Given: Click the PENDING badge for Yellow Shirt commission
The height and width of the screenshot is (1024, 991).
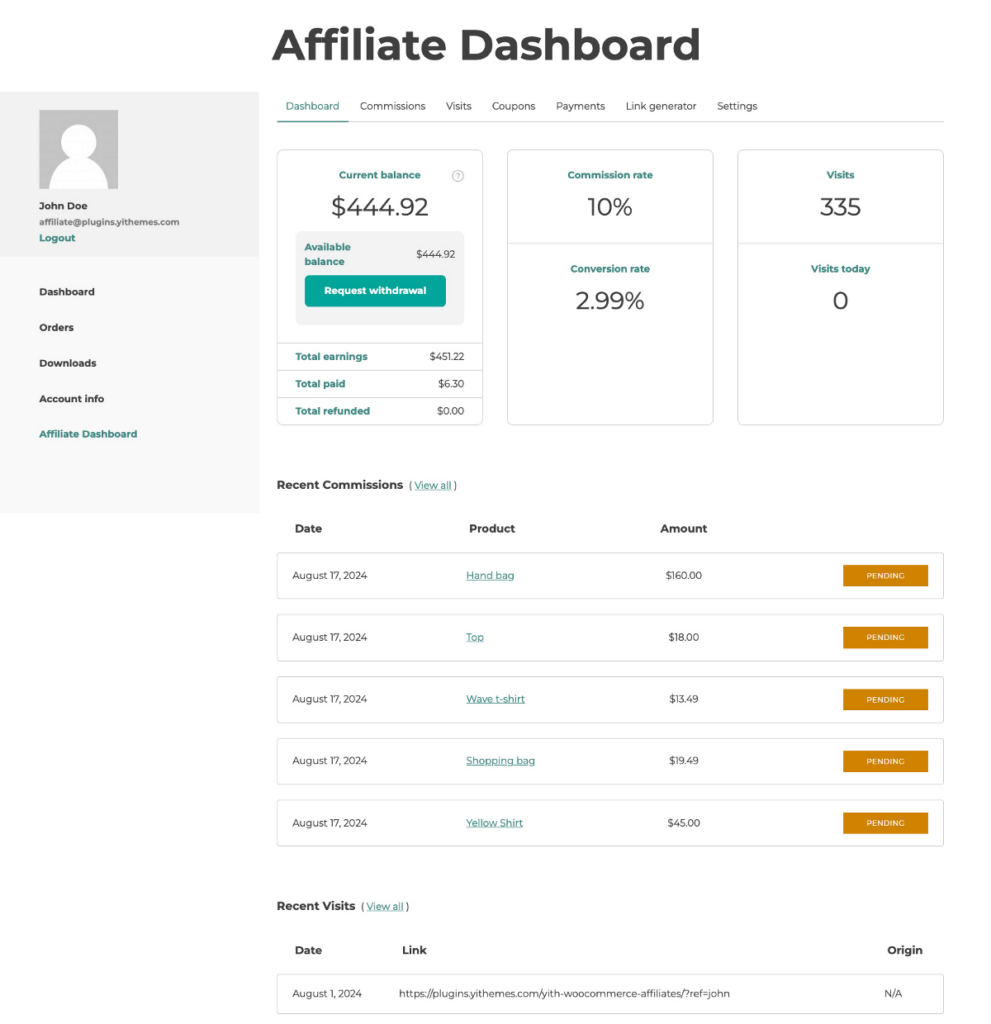Looking at the screenshot, I should pyautogui.click(x=885, y=822).
